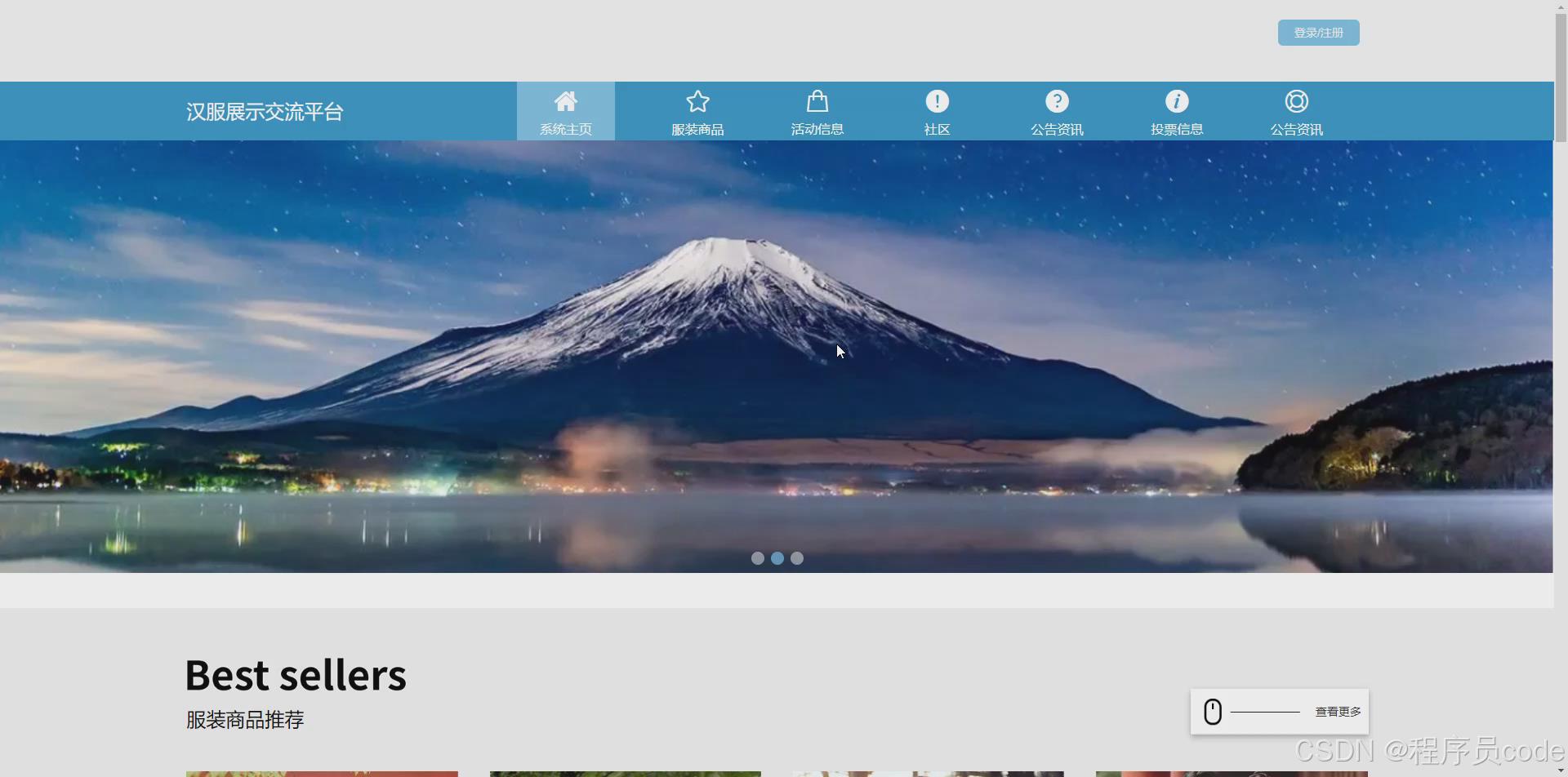This screenshot has width=1568, height=777.
Task: Click the 服装商品推荐 subtitle text
Action: (x=245, y=720)
